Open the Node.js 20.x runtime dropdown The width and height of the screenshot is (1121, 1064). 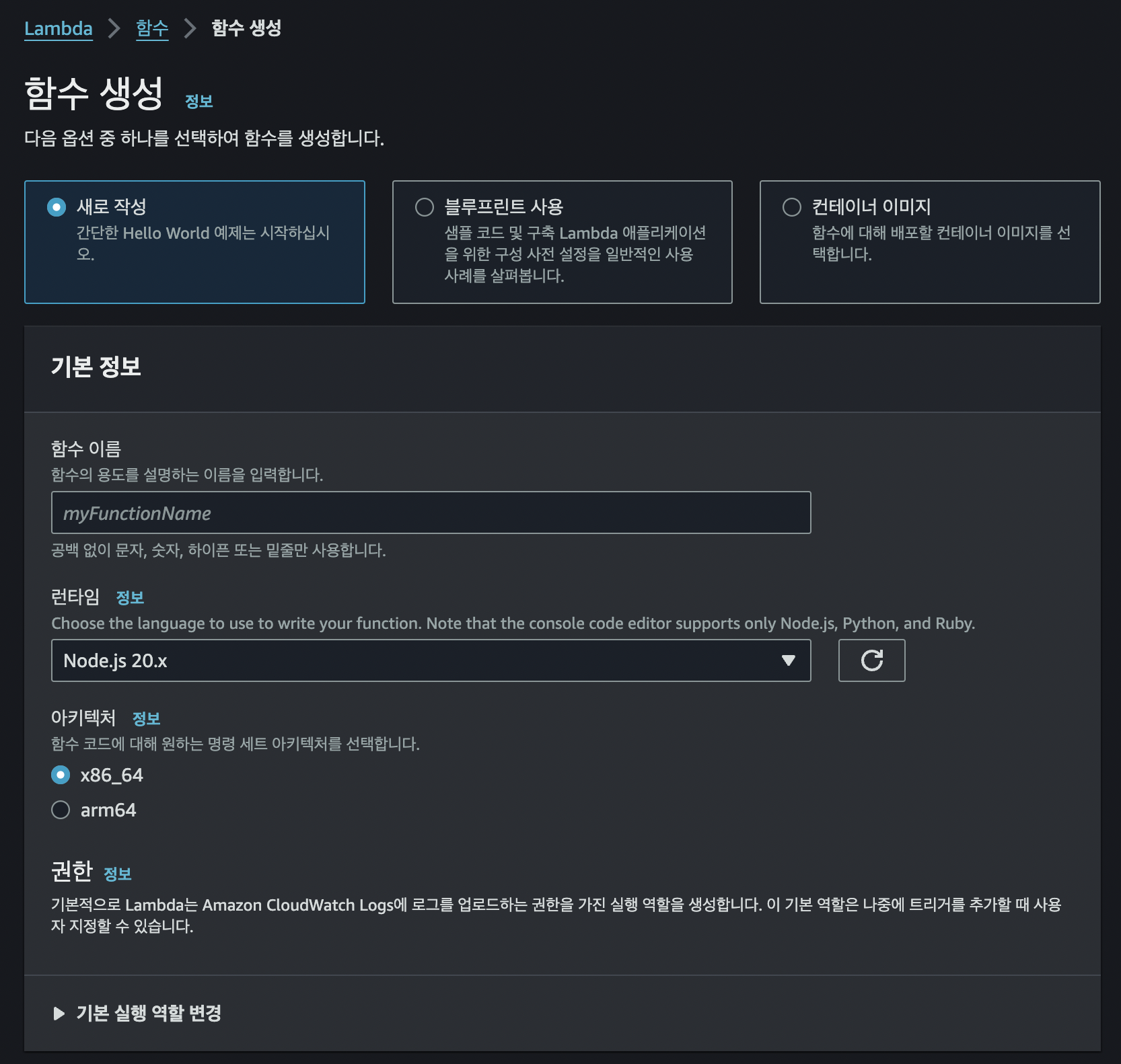[431, 660]
